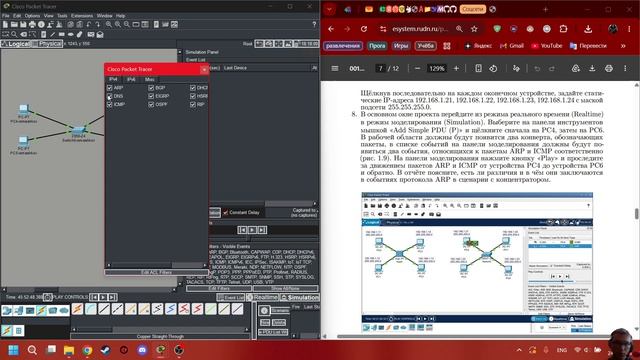This screenshot has width=640, height=360.
Task: Toggle the DNS filter checkbox
Action: point(109,96)
